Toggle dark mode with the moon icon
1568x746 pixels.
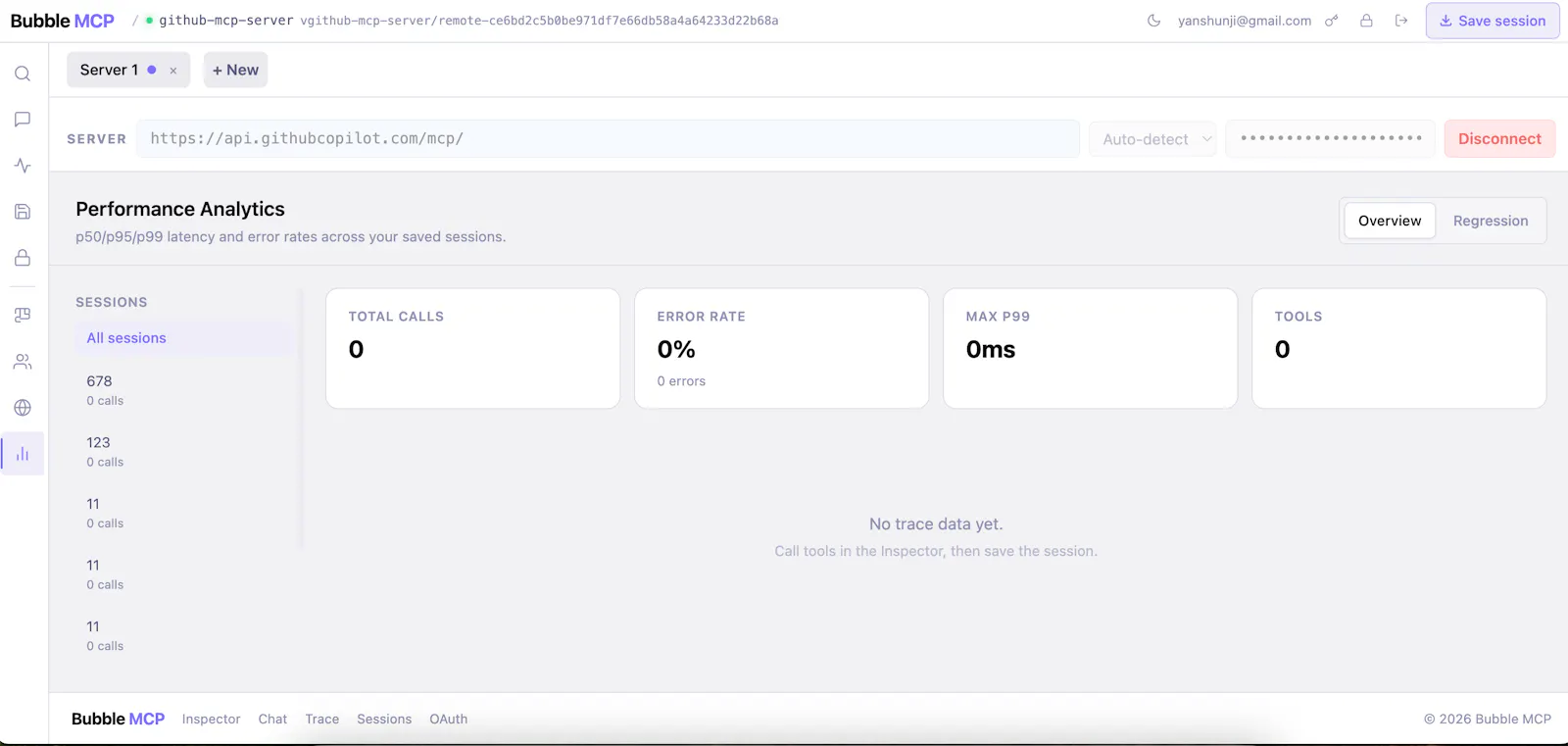click(x=1153, y=21)
